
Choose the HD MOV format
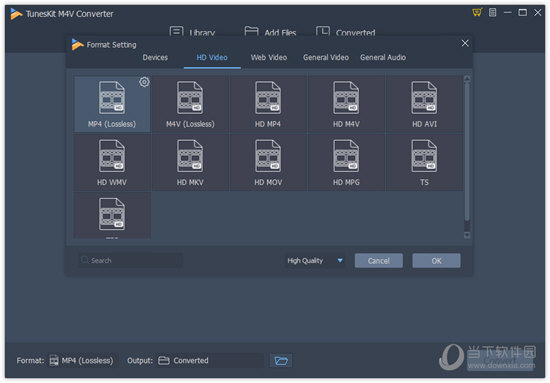pyautogui.click(x=268, y=163)
